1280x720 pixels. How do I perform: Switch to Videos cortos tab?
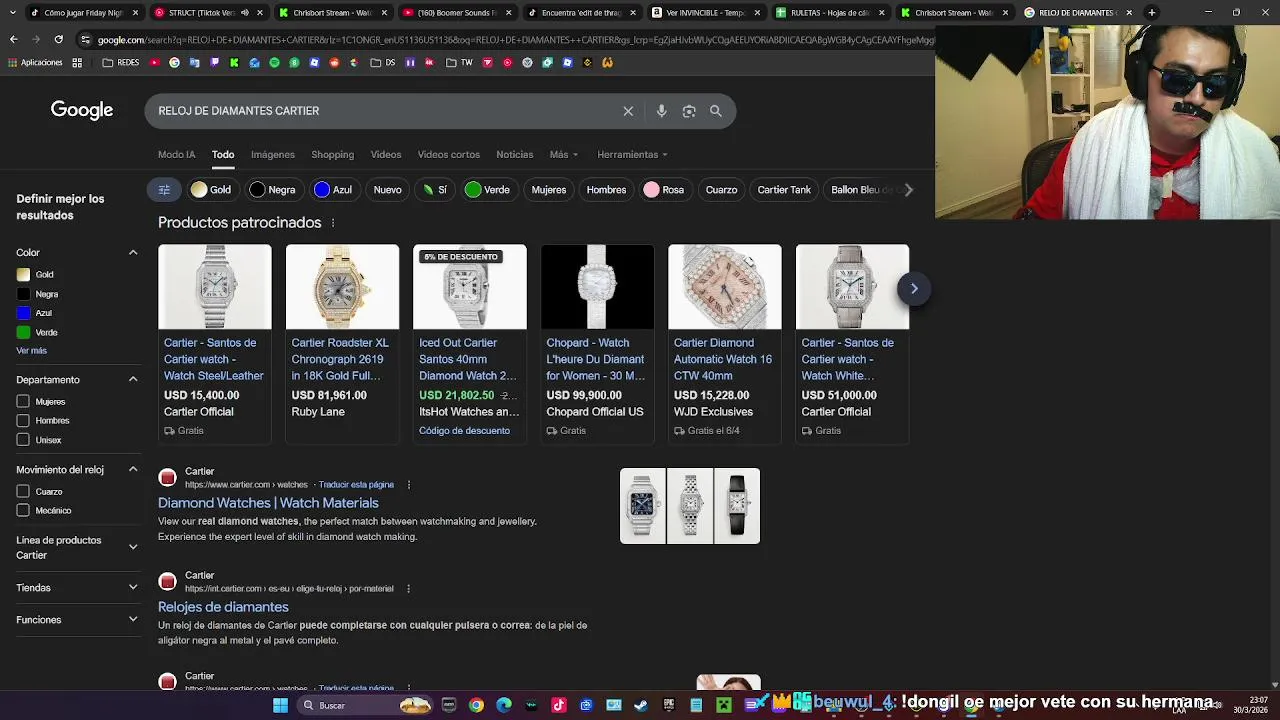tap(449, 155)
